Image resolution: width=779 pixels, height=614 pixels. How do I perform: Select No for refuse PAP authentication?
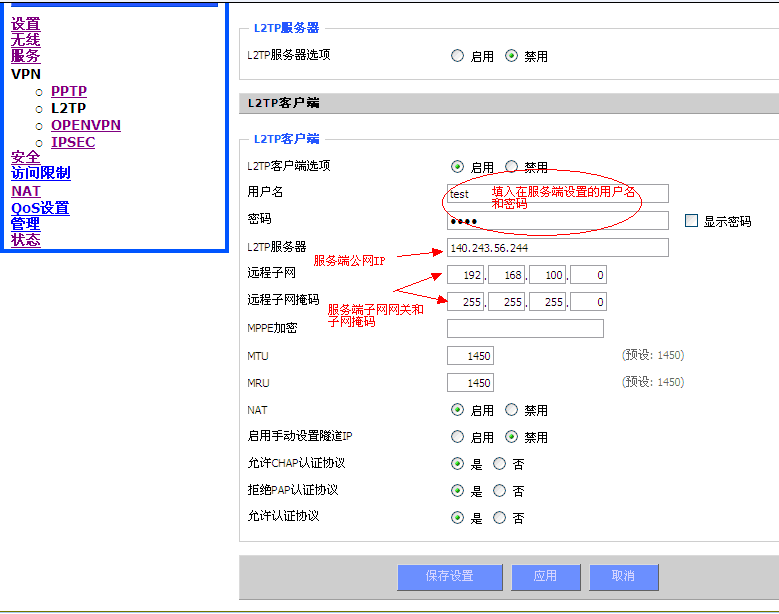pos(499,491)
